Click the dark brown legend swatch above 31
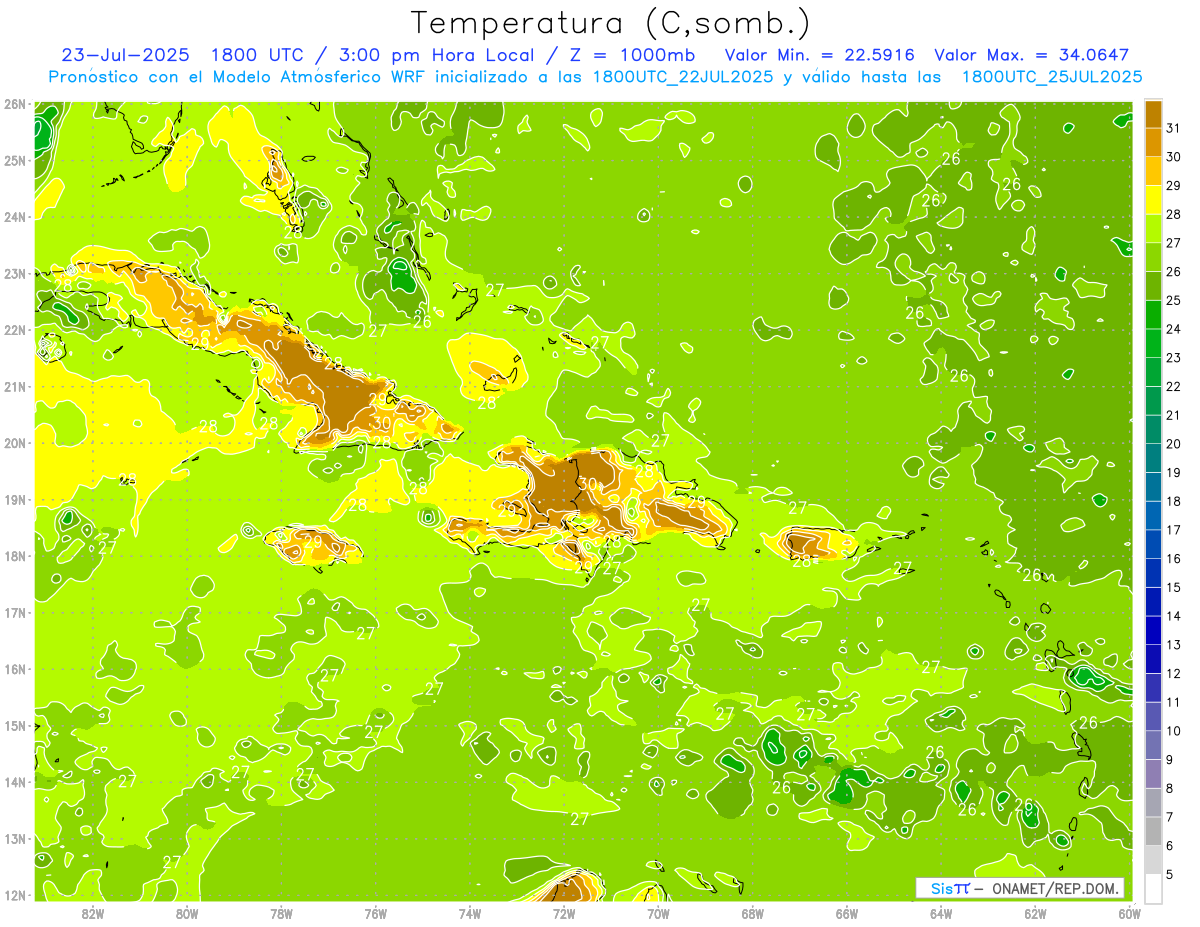The height and width of the screenshot is (927, 1200). point(1152,114)
